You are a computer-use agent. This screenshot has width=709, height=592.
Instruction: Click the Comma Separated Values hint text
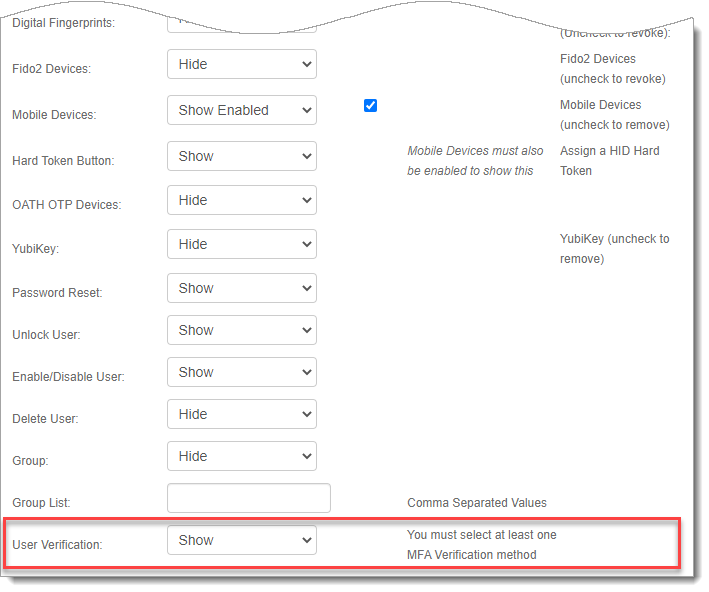(477, 503)
